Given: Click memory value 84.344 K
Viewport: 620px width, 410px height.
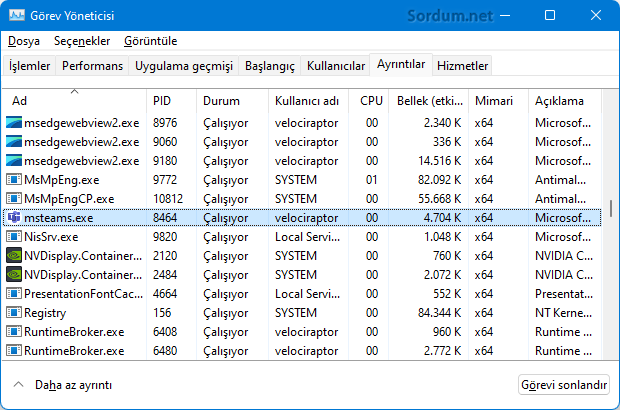Looking at the screenshot, I should [440, 313].
